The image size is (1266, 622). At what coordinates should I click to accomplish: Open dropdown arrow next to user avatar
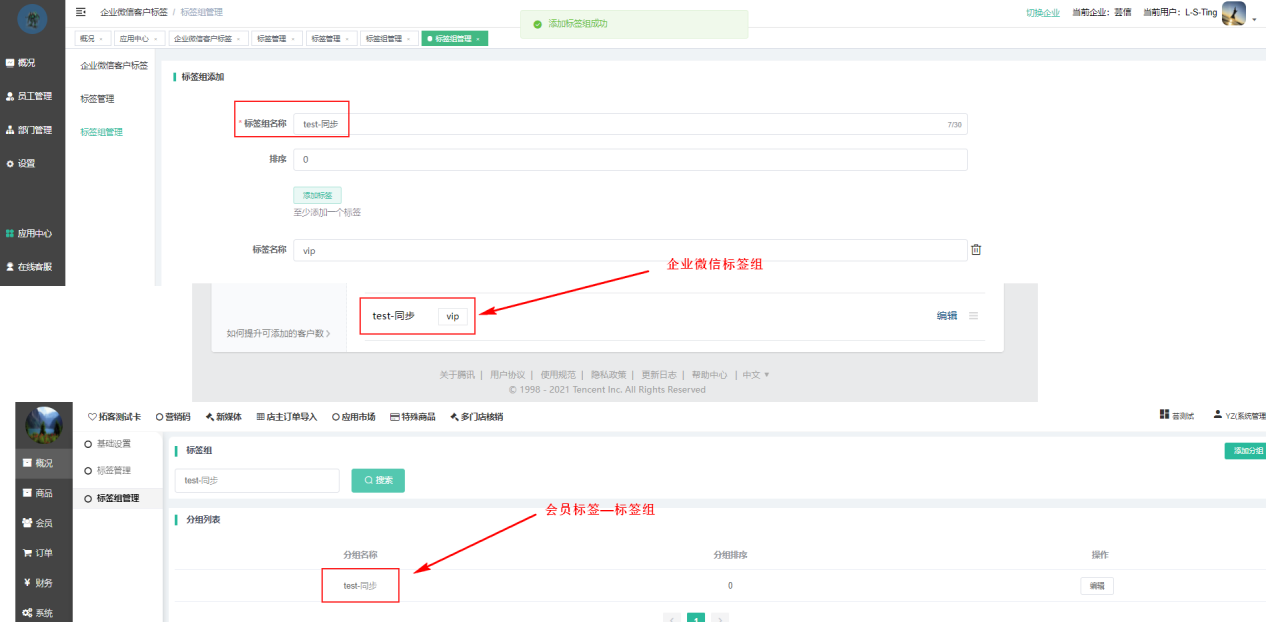pos(1254,20)
